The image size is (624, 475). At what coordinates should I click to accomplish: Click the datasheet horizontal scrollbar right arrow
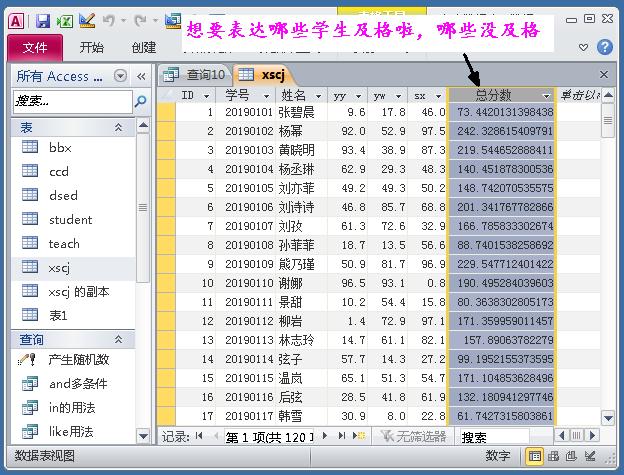click(593, 436)
